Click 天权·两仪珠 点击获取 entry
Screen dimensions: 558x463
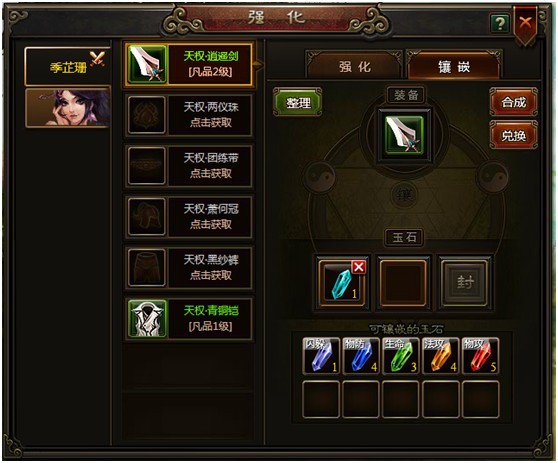point(189,115)
